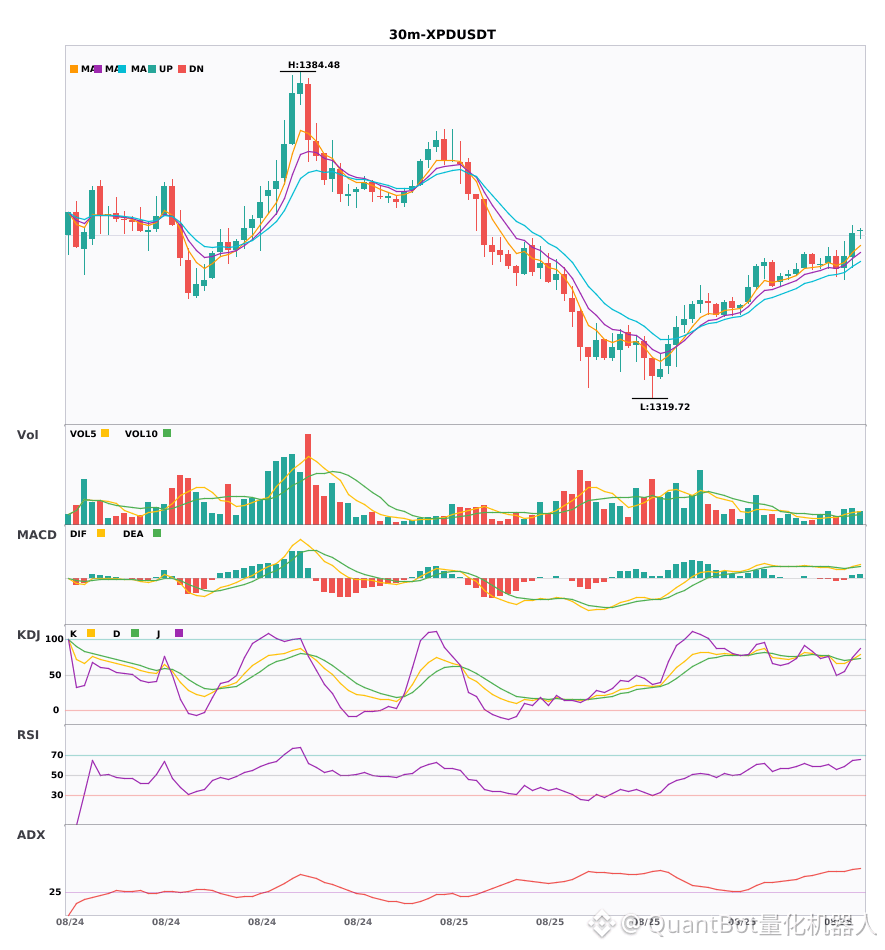Click the purple J legend swatch
The height and width of the screenshot is (950, 885).
(x=179, y=633)
